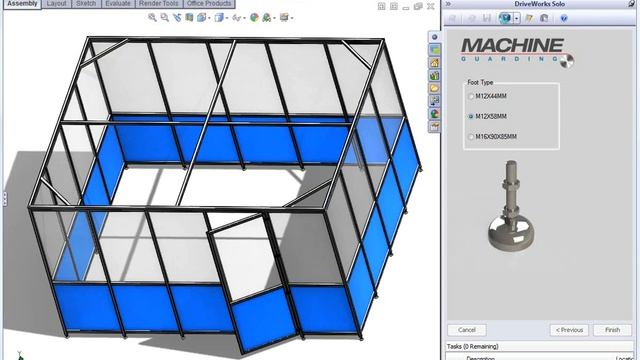Click the Description column header
Image resolution: width=640 pixels, height=360 pixels.
(480, 358)
